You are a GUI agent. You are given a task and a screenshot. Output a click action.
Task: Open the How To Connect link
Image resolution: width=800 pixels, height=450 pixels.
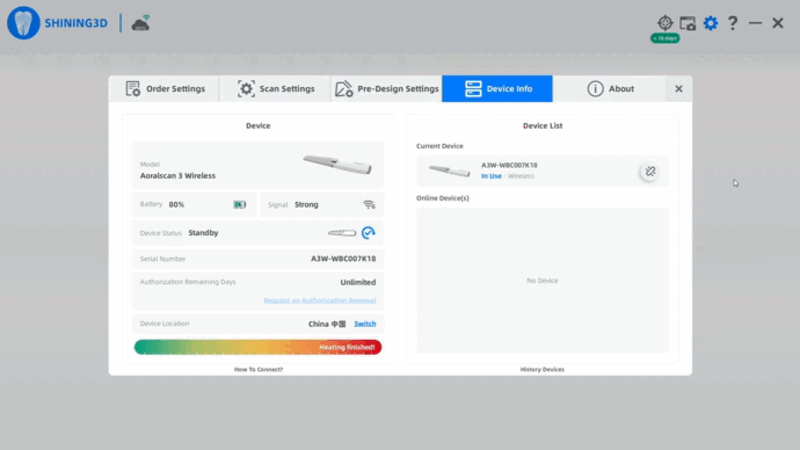(258, 369)
